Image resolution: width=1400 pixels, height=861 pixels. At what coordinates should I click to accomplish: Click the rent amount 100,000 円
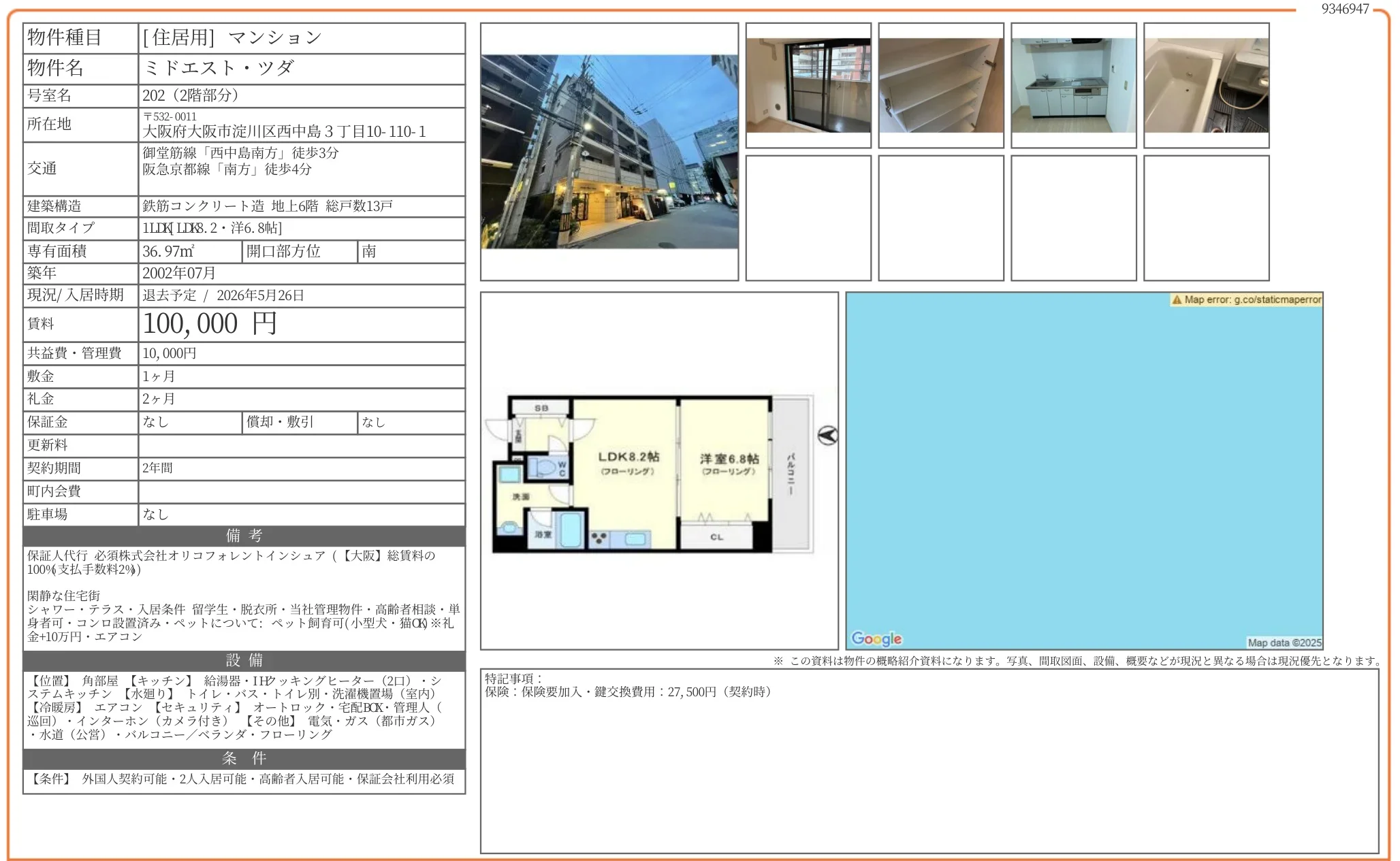(x=210, y=324)
